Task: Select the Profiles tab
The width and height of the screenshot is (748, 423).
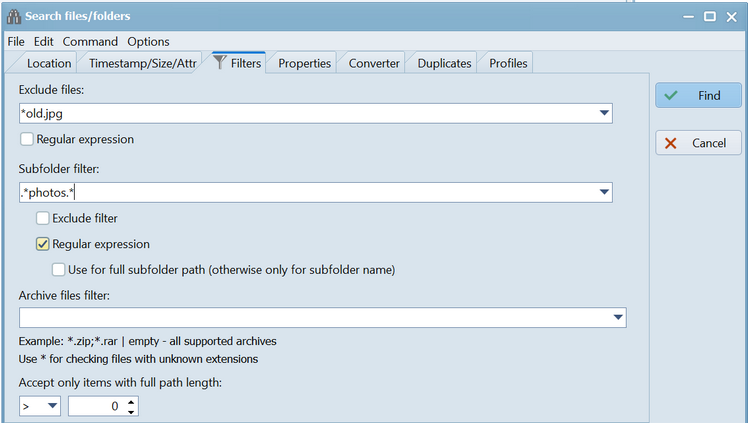Action: (x=509, y=63)
